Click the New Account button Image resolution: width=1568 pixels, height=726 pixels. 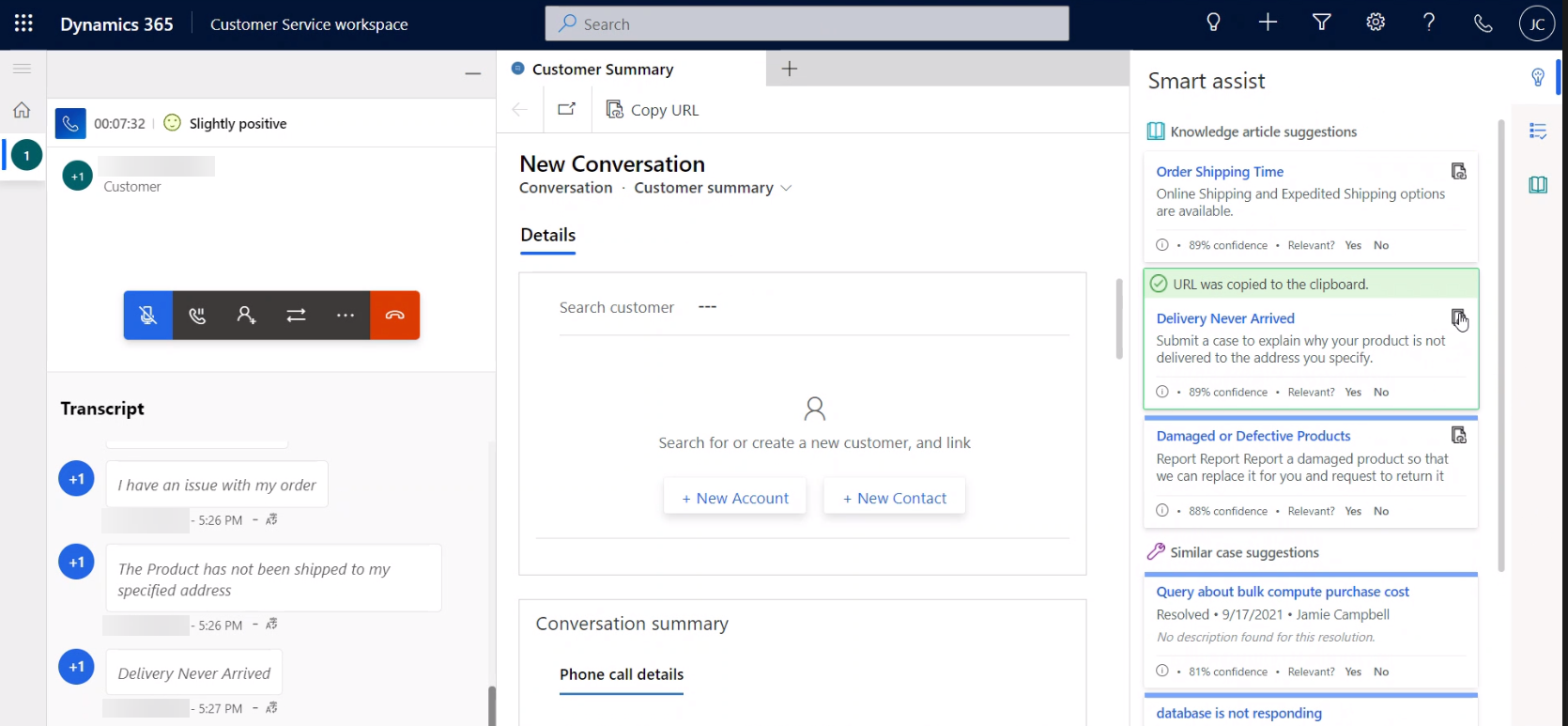pyautogui.click(x=735, y=498)
